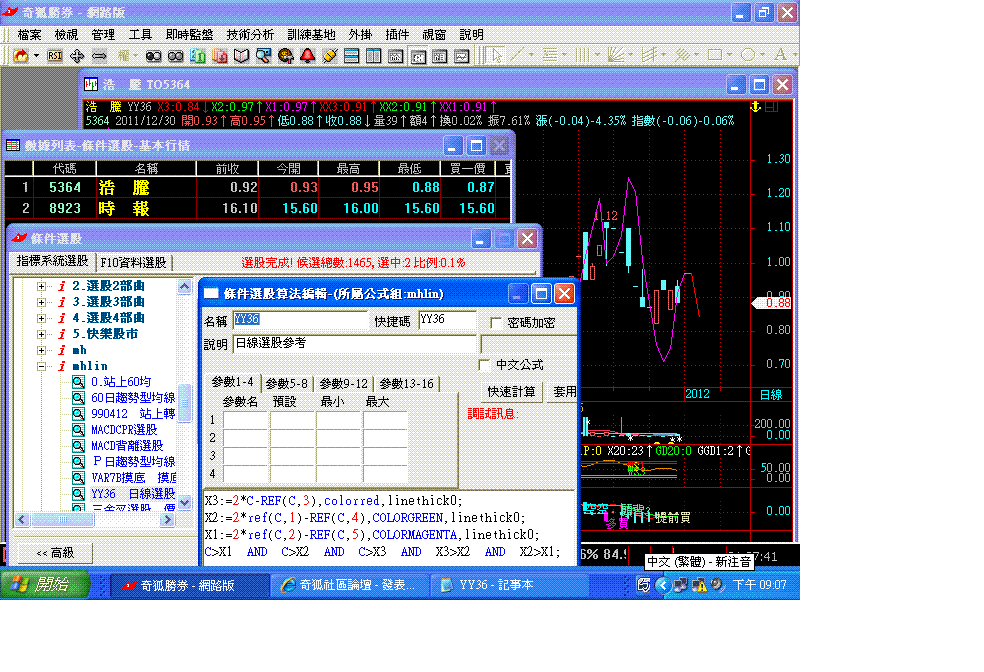The image size is (984, 672).
Task: Collapse the mhlin tree node
Action: pos(41,366)
